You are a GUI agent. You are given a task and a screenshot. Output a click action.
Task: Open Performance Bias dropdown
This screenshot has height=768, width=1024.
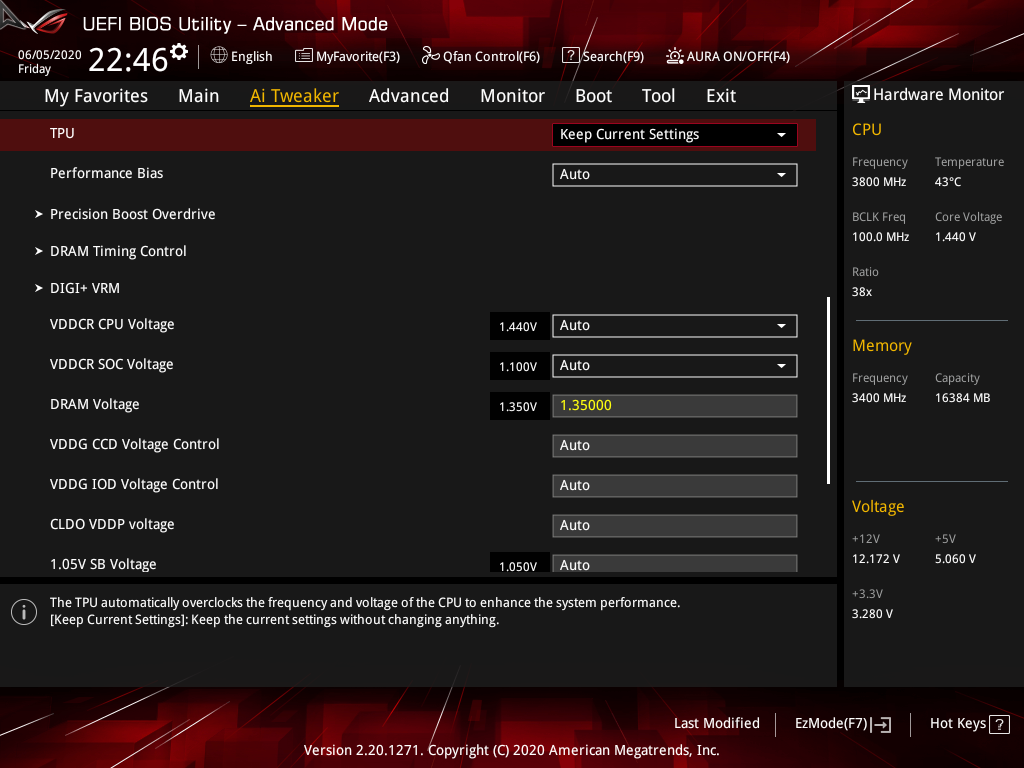[675, 175]
